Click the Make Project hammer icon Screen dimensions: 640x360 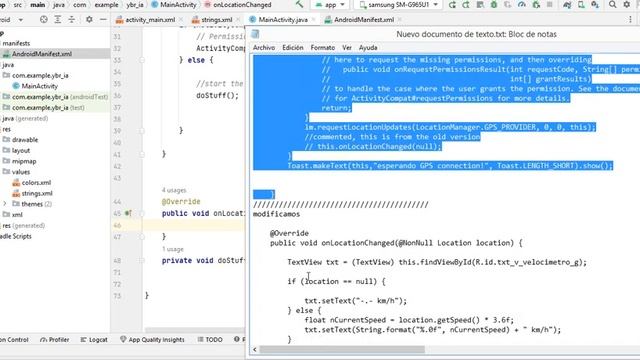pos(299,4)
